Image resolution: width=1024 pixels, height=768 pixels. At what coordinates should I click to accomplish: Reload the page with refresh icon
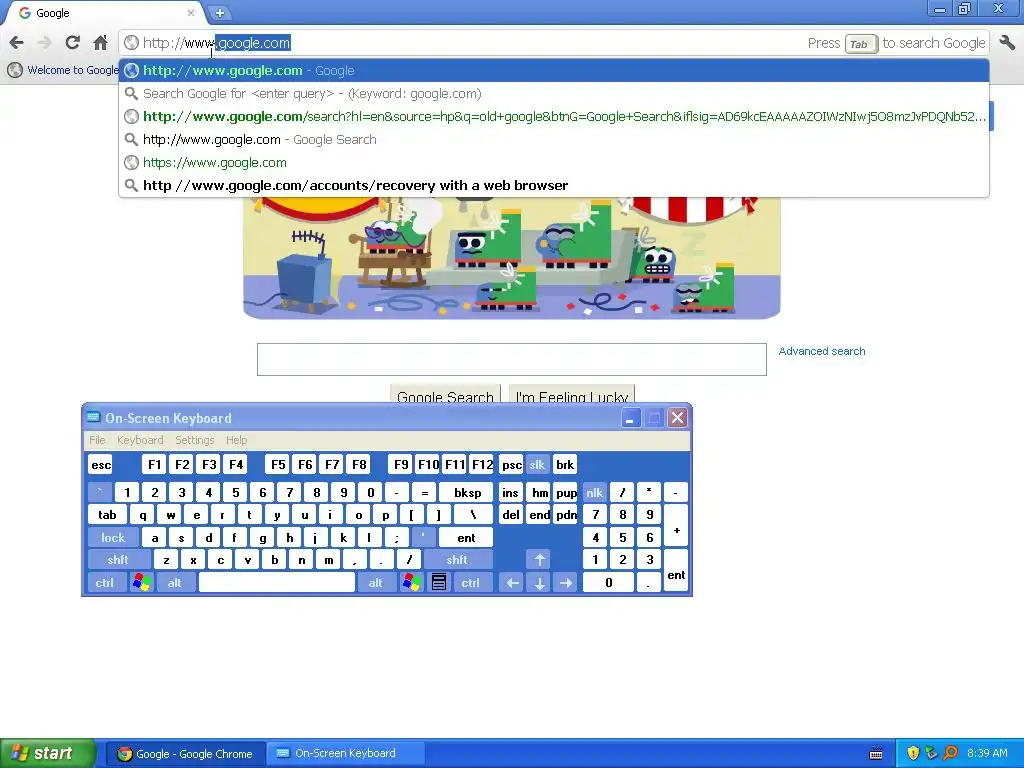[x=72, y=43]
